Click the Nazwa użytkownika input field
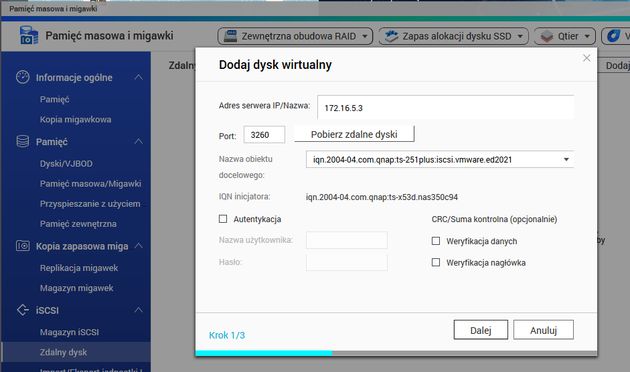 tap(347, 240)
